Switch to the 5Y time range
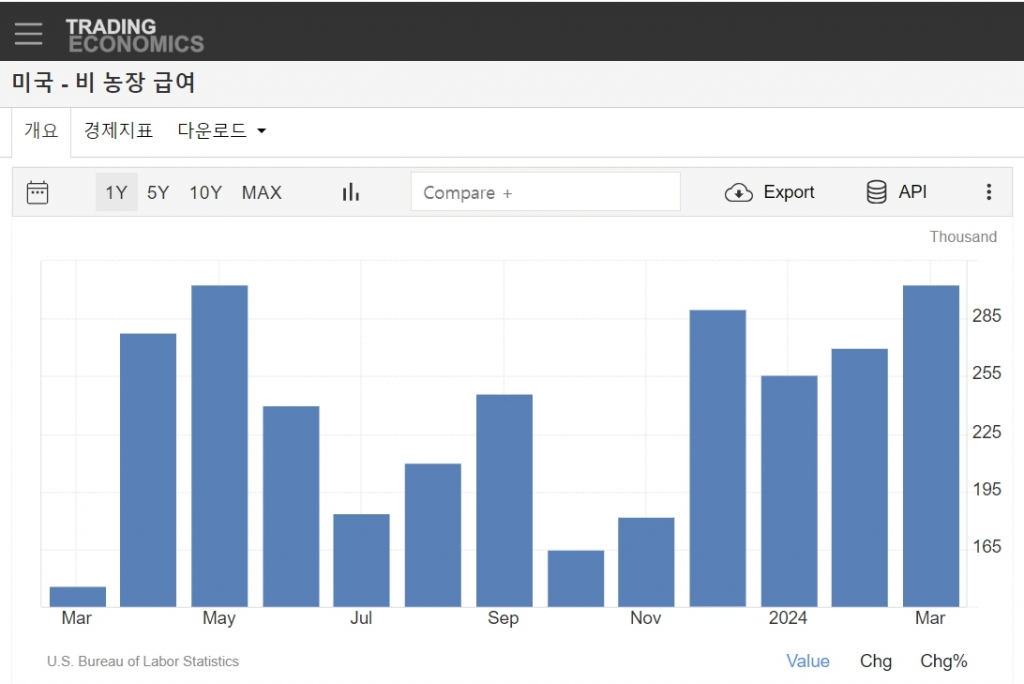 point(158,192)
